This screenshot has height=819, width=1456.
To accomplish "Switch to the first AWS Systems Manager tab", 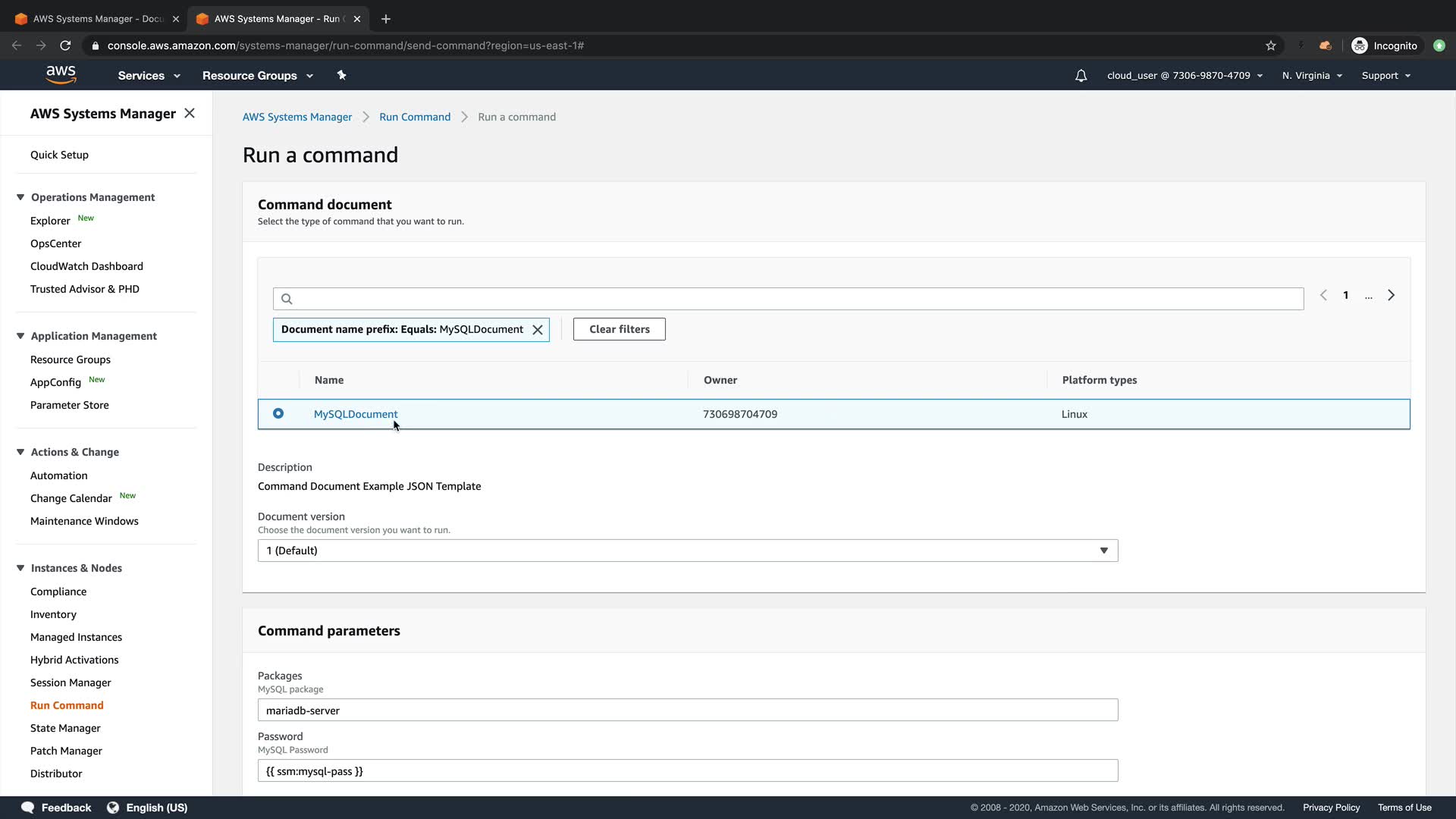I will (97, 19).
